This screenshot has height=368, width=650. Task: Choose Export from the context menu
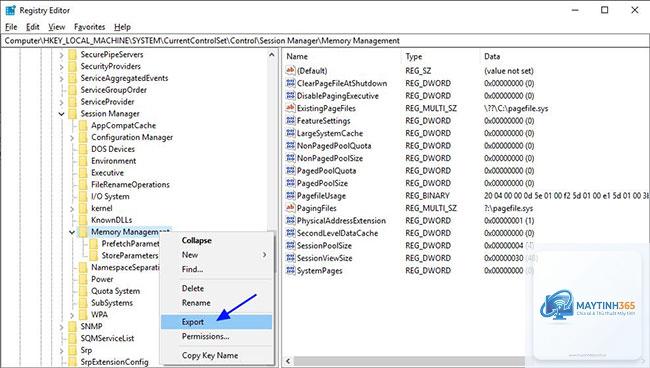[x=216, y=322]
